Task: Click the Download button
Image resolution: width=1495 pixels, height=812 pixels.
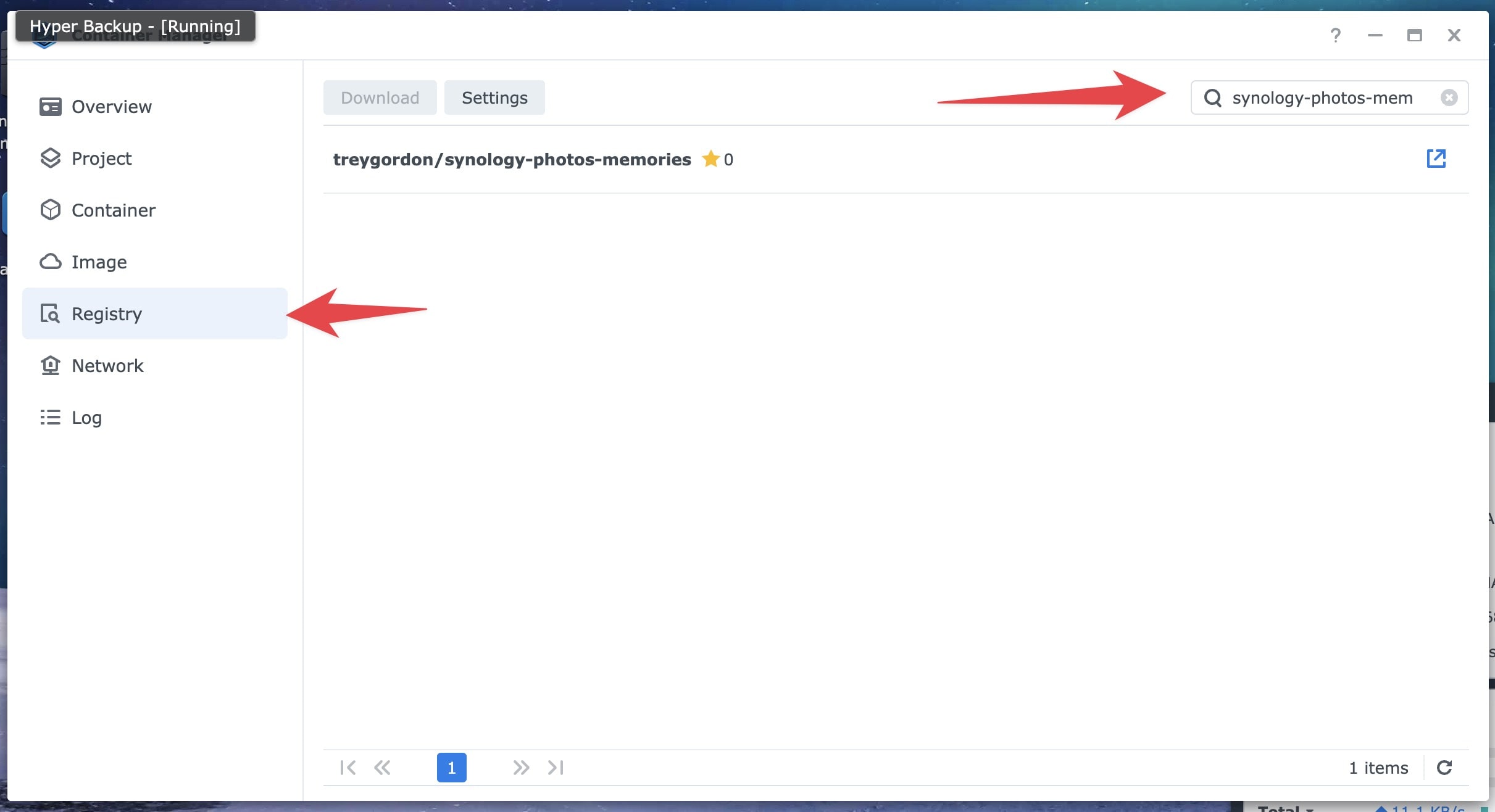Action: pos(380,97)
